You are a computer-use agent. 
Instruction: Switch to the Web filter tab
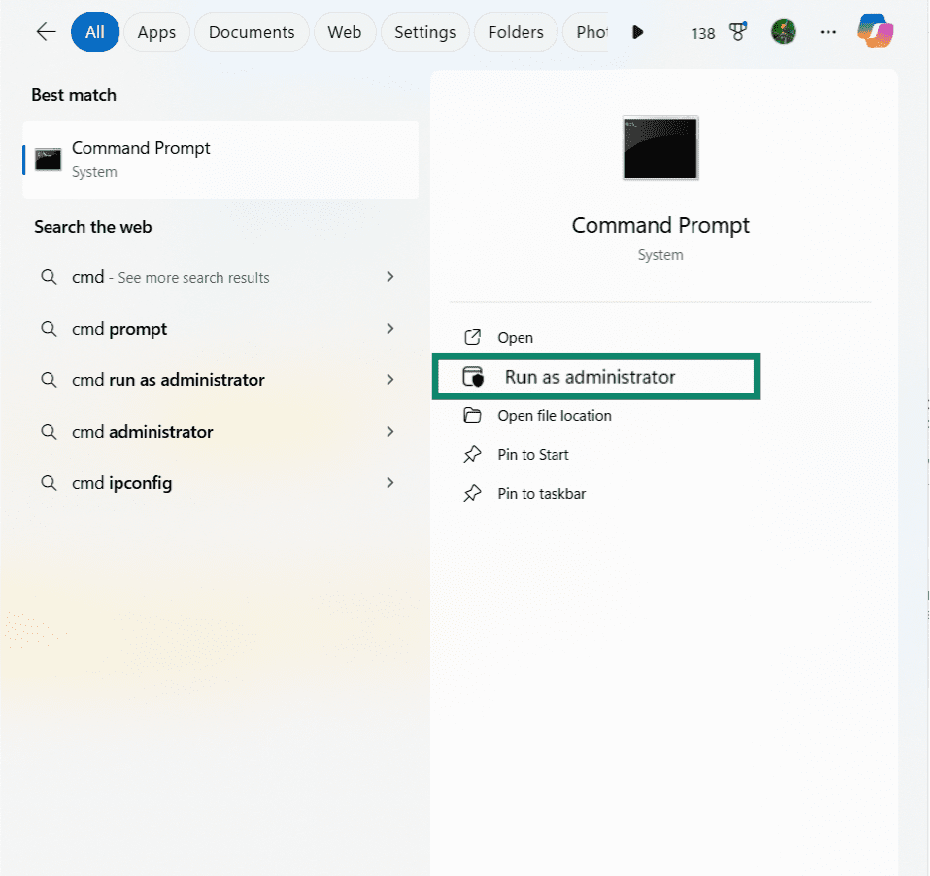tap(344, 32)
